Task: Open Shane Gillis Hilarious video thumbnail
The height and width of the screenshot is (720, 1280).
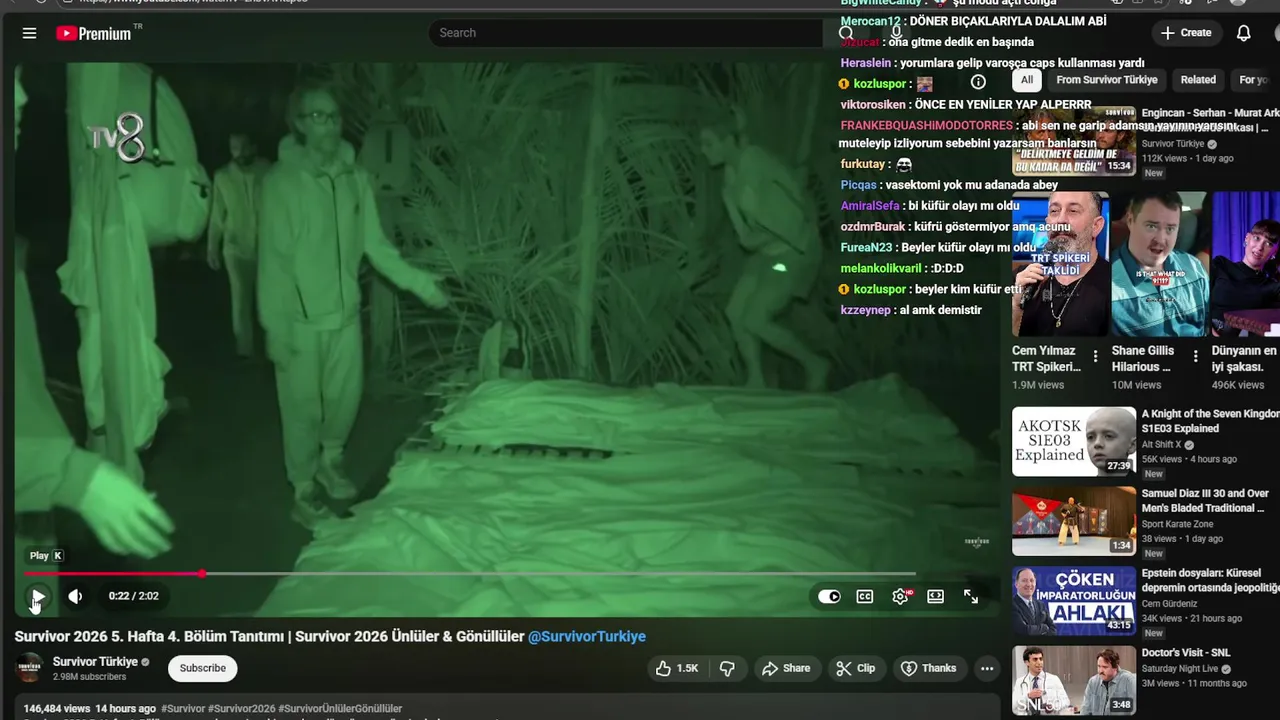Action: pyautogui.click(x=1160, y=264)
